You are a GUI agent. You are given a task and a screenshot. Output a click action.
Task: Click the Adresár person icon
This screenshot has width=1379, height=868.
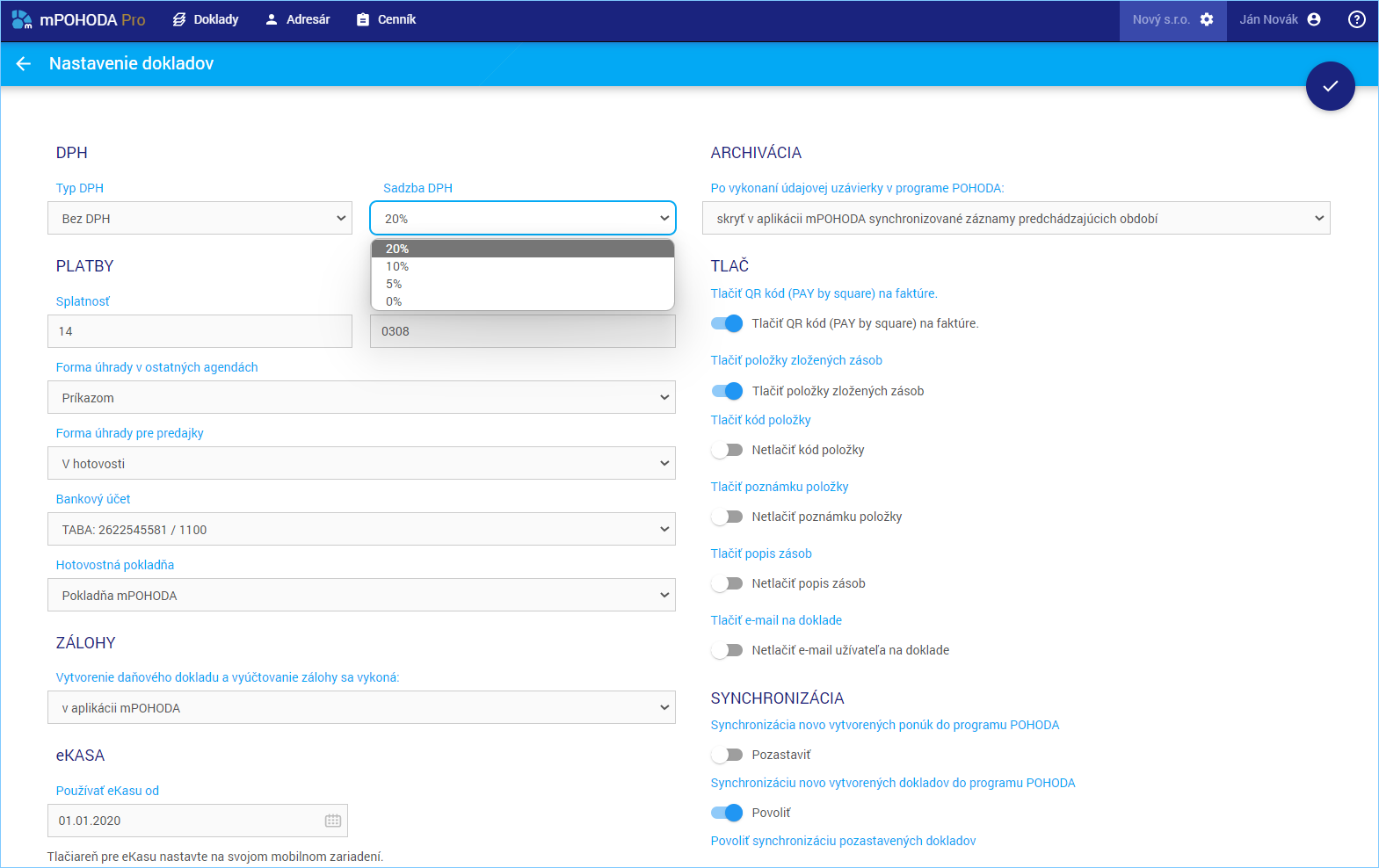pyautogui.click(x=272, y=19)
